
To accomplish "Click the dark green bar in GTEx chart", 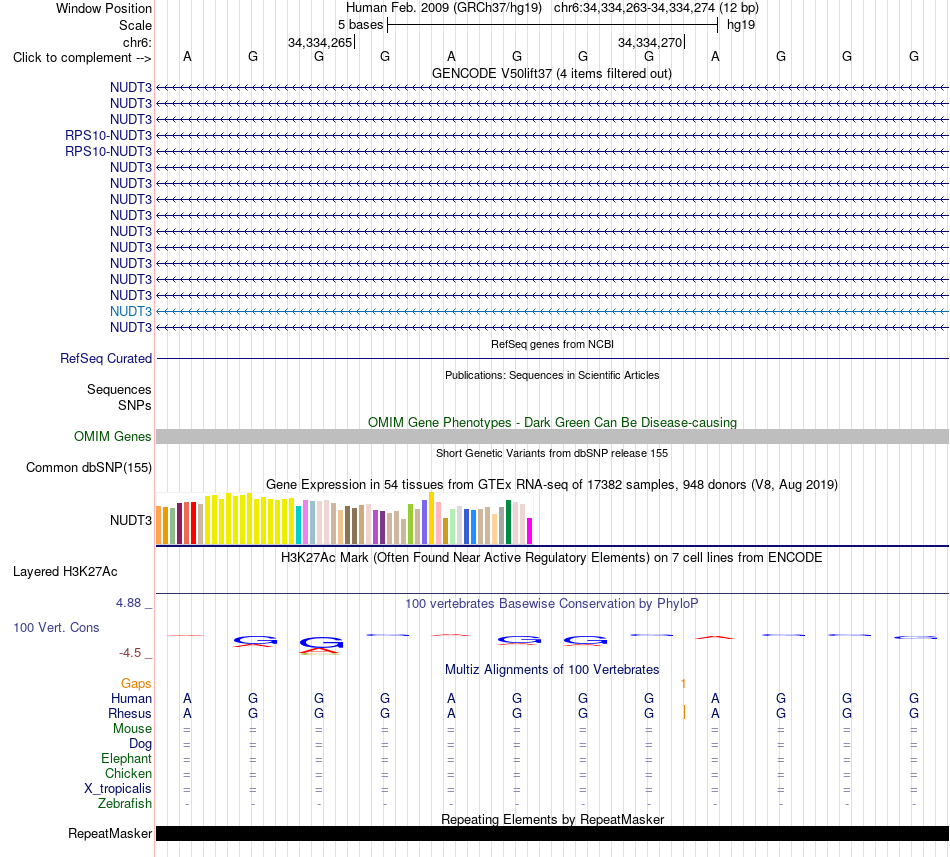I will pos(508,522).
